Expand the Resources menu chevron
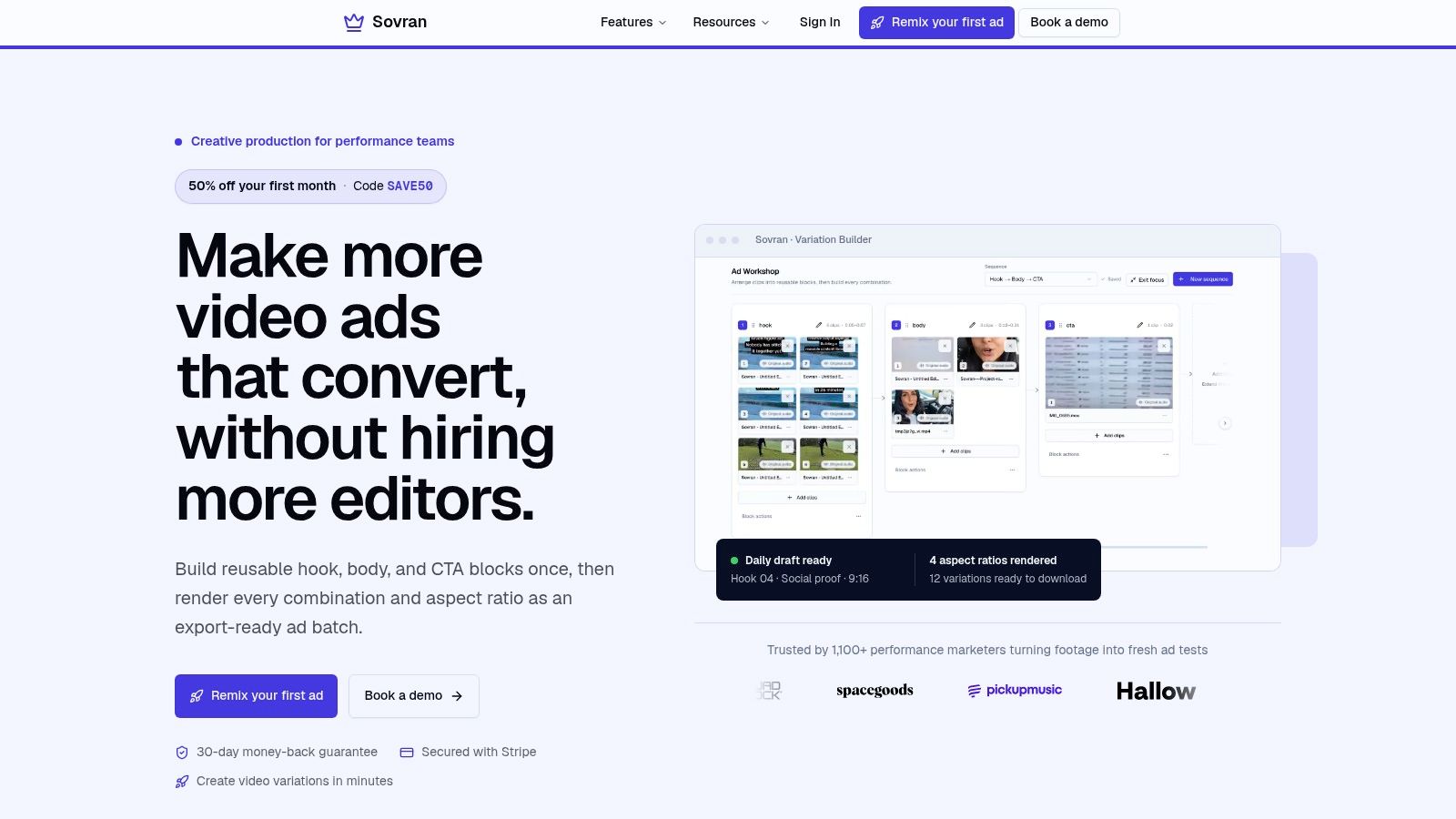Image resolution: width=1456 pixels, height=819 pixels. (x=765, y=23)
